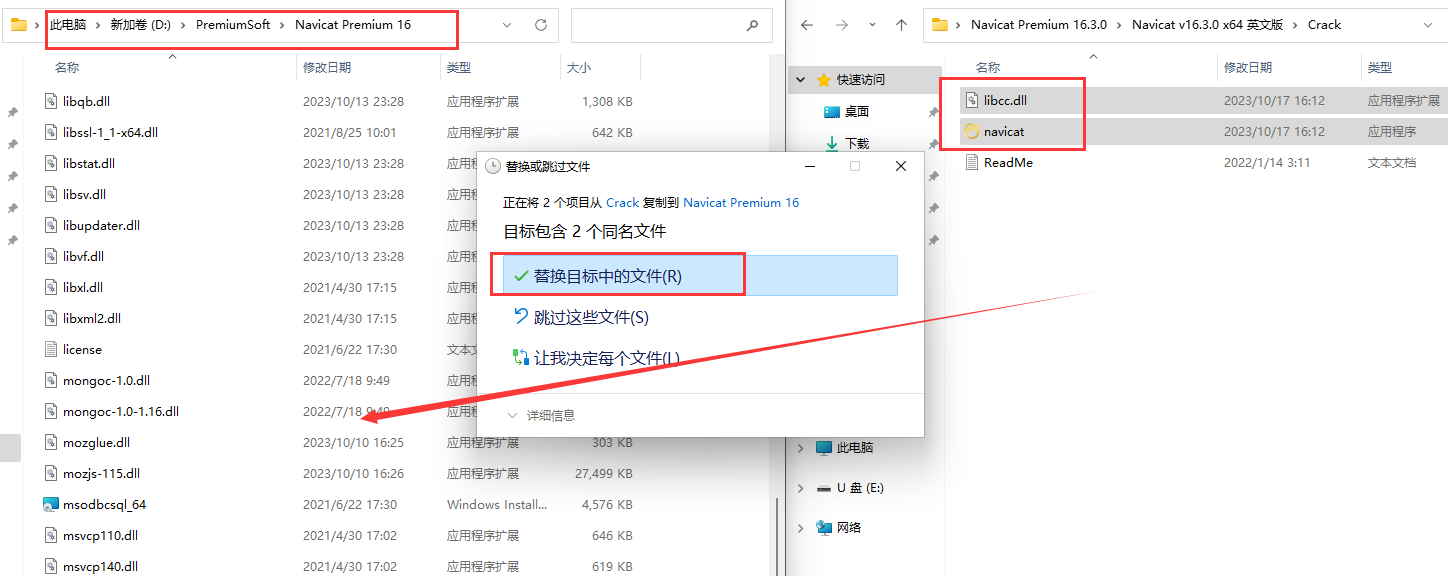
Task: Choose 替换目标中的文件(R) option
Action: coord(700,276)
